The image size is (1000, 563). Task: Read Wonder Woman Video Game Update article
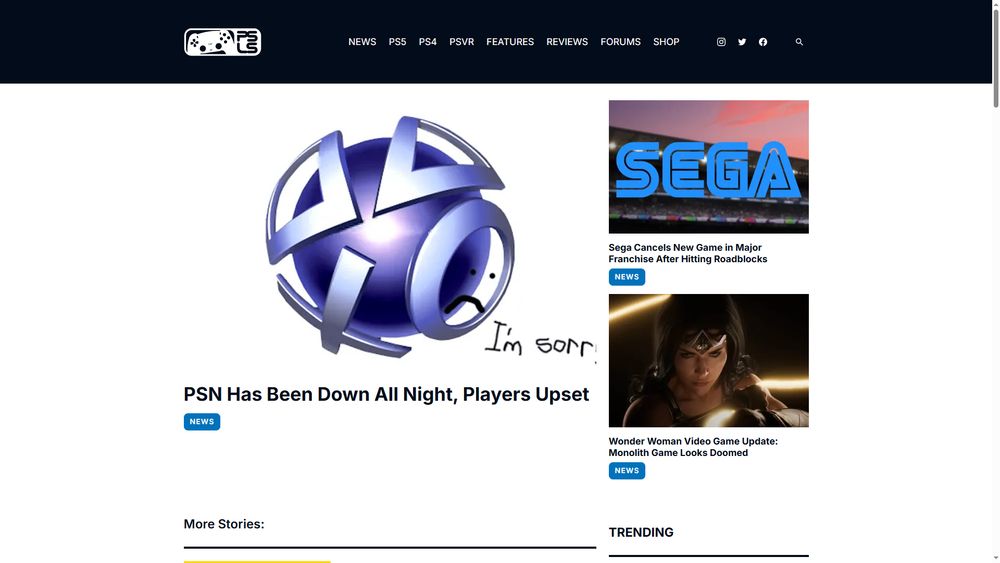[693, 447]
